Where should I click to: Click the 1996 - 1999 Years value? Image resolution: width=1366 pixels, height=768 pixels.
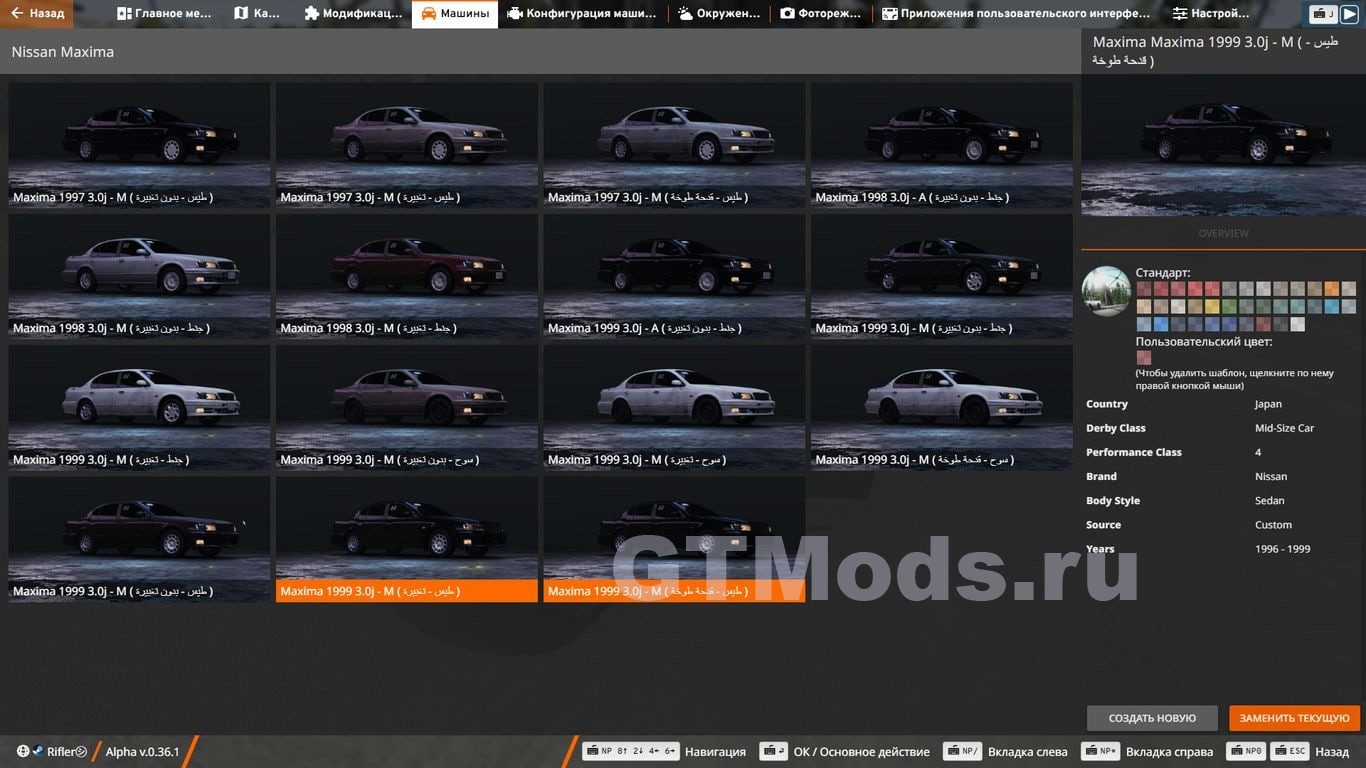tap(1282, 549)
